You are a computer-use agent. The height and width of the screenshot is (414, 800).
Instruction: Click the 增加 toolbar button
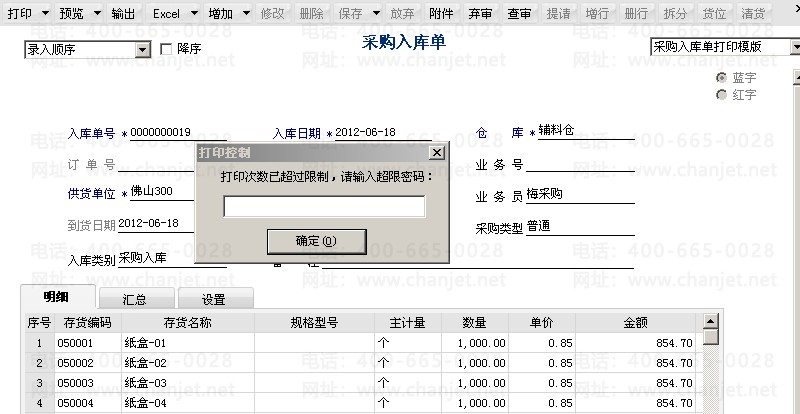[x=221, y=14]
